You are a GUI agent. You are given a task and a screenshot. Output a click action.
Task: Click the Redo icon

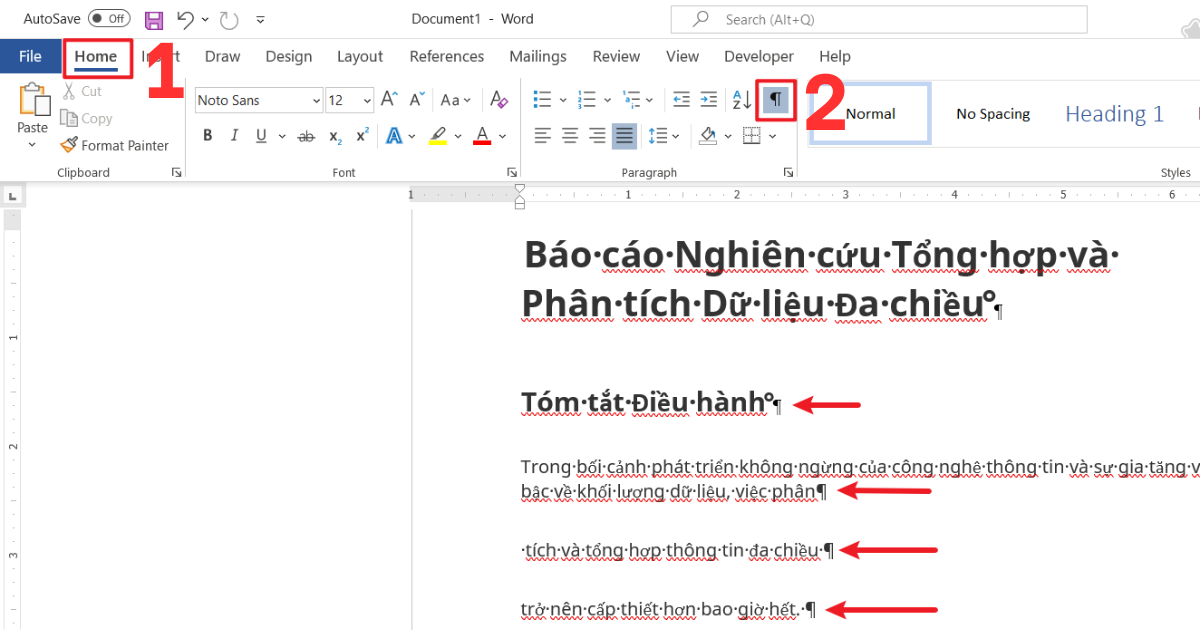(x=229, y=19)
